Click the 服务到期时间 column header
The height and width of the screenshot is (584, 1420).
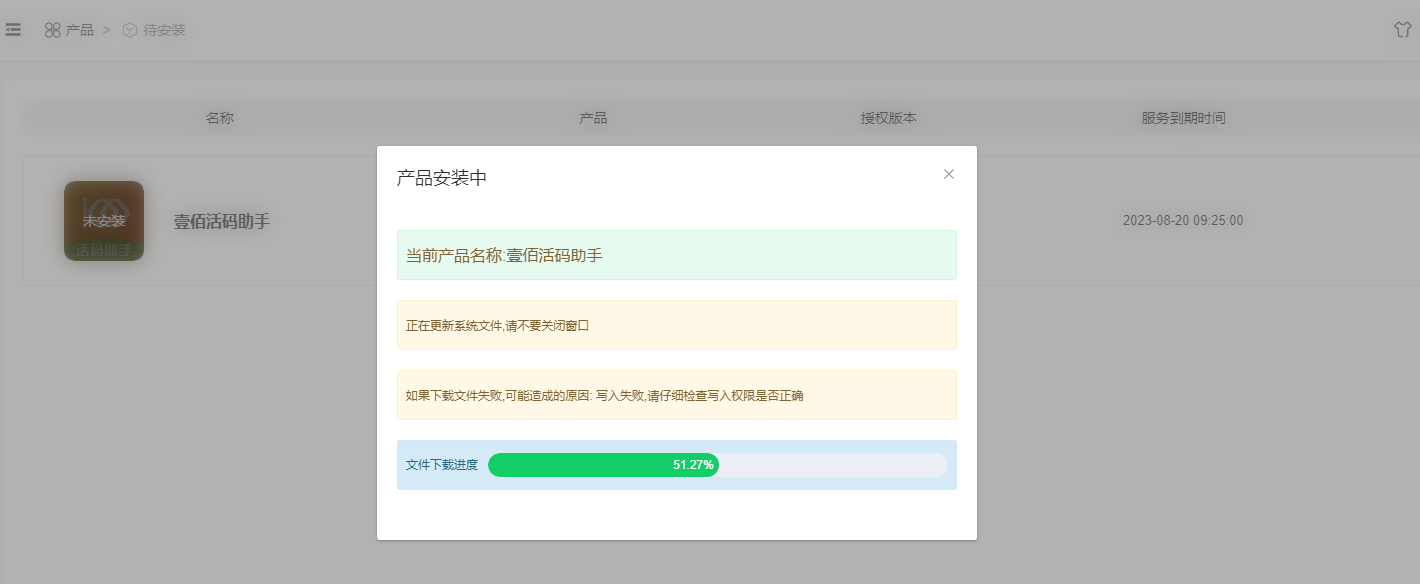(1184, 118)
